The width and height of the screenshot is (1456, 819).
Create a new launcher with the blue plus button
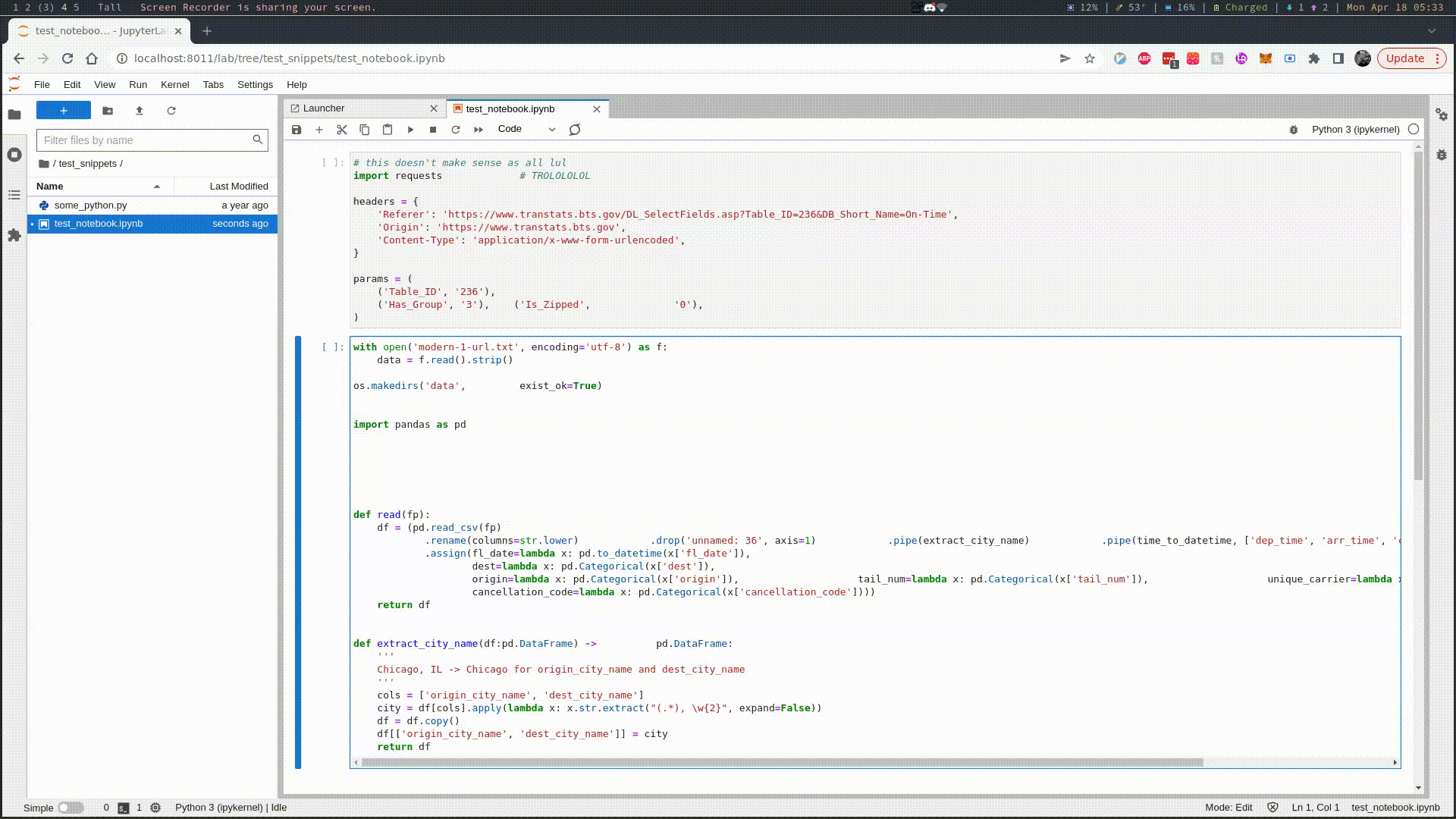point(64,110)
